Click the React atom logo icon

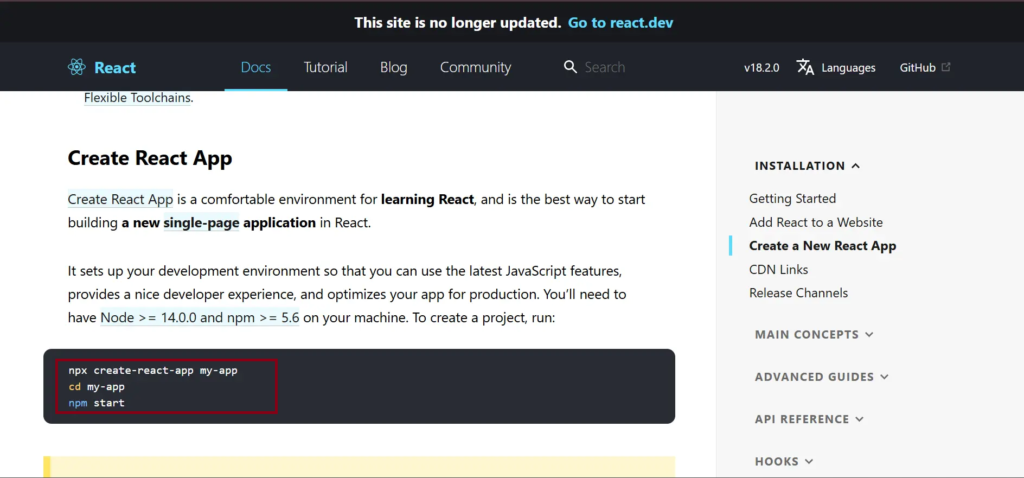[x=76, y=67]
